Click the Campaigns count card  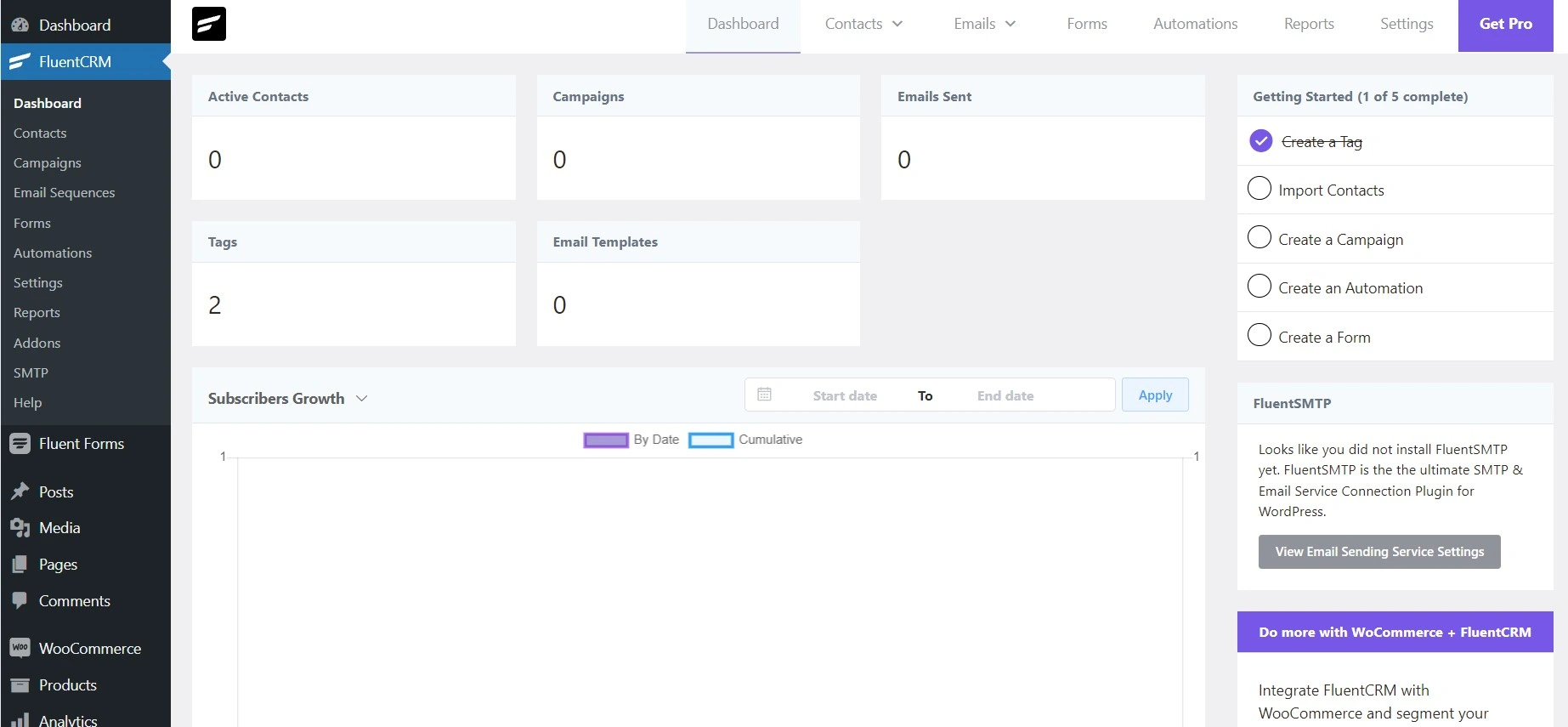click(x=699, y=137)
